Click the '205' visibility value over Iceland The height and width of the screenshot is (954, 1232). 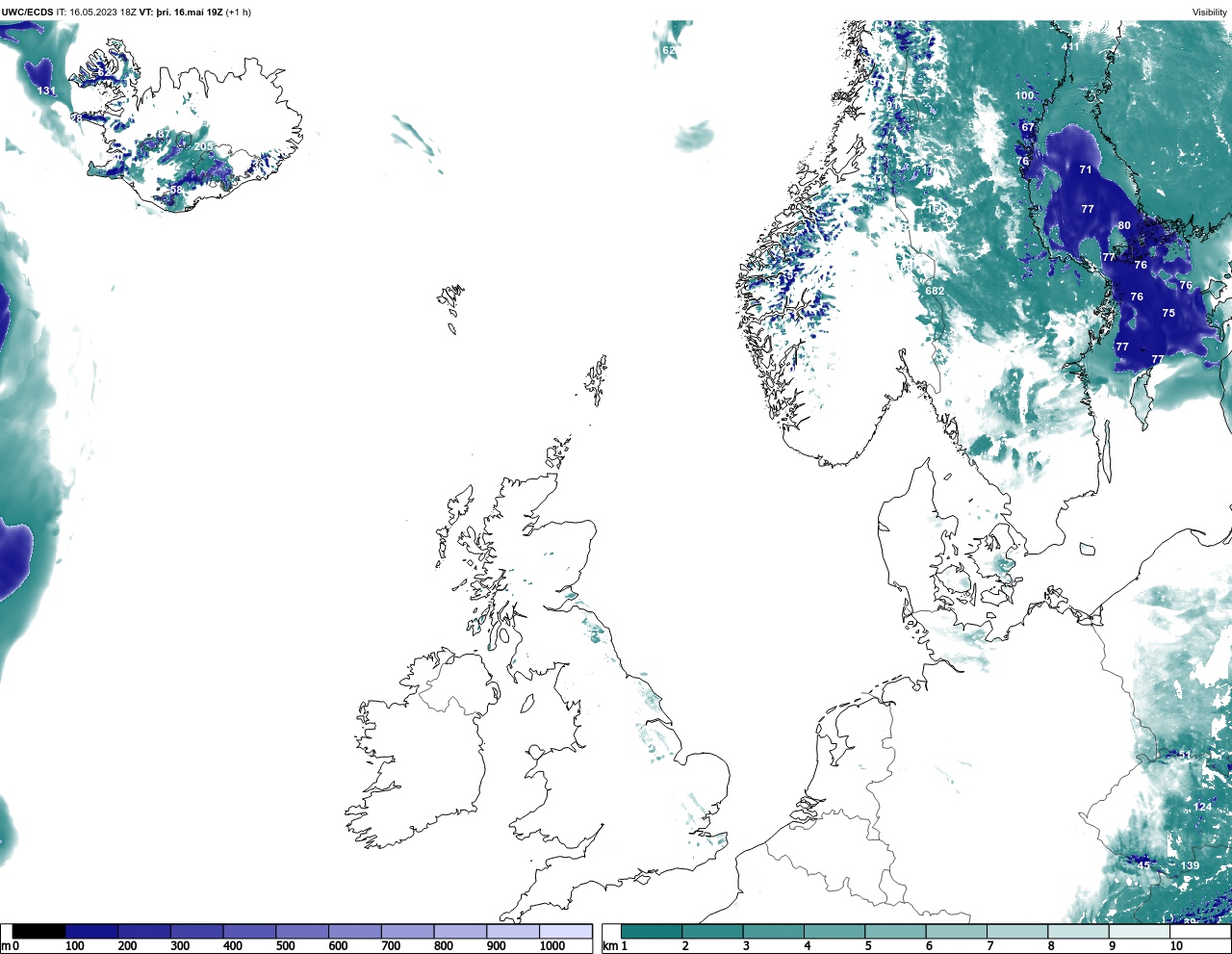pos(204,146)
